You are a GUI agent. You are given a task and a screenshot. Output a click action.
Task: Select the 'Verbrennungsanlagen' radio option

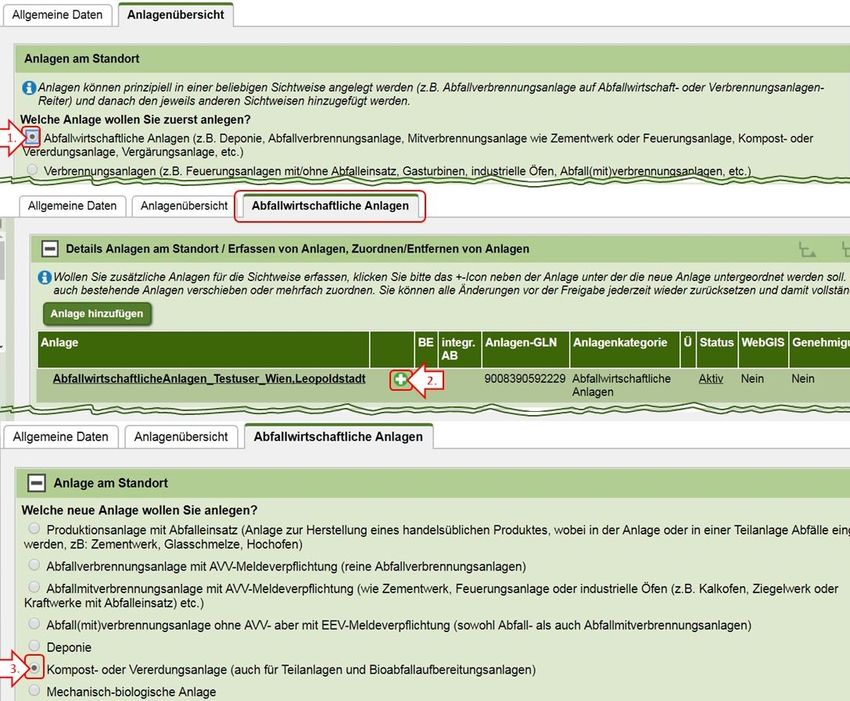(x=35, y=171)
